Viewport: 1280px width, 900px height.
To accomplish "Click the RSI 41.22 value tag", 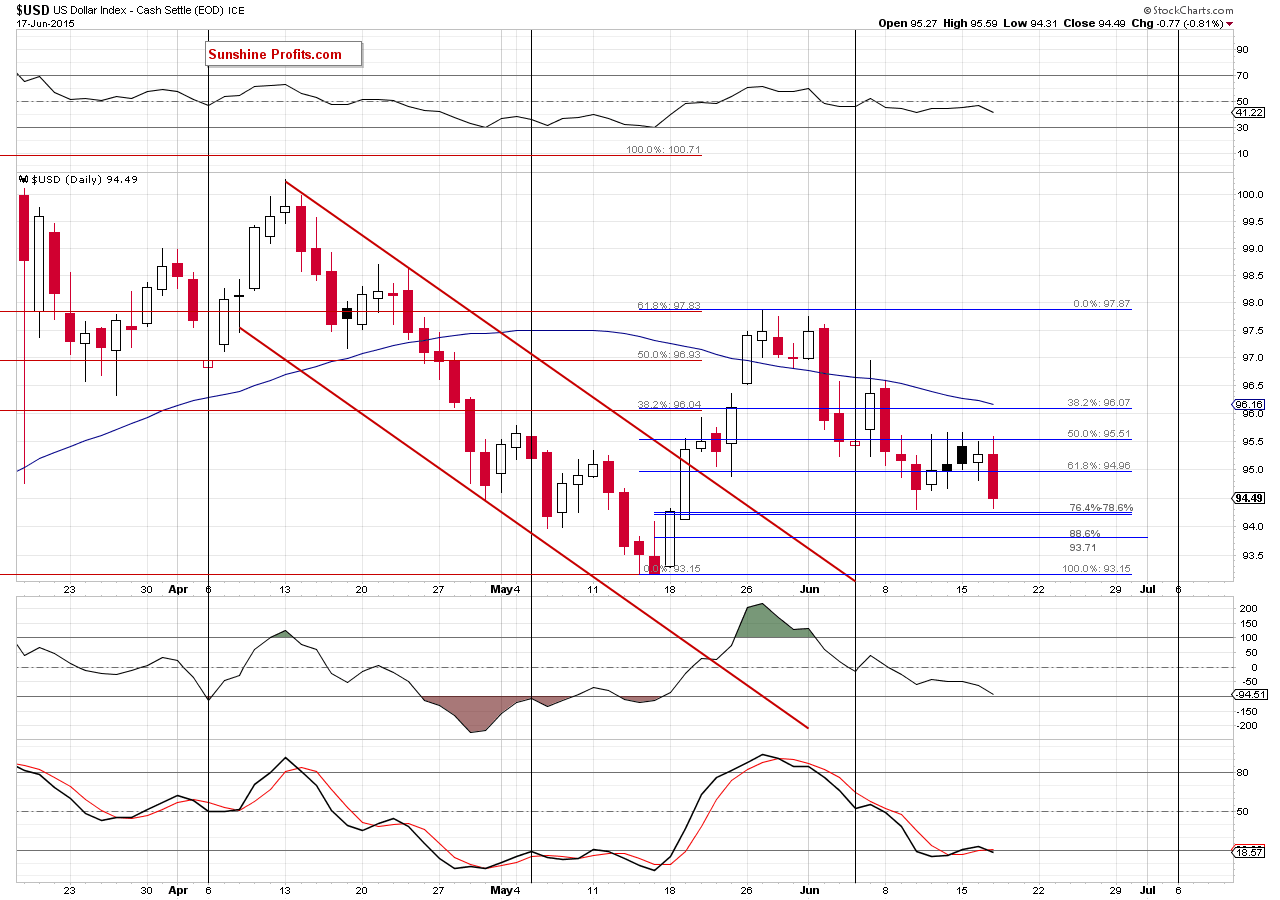I will point(1250,114).
